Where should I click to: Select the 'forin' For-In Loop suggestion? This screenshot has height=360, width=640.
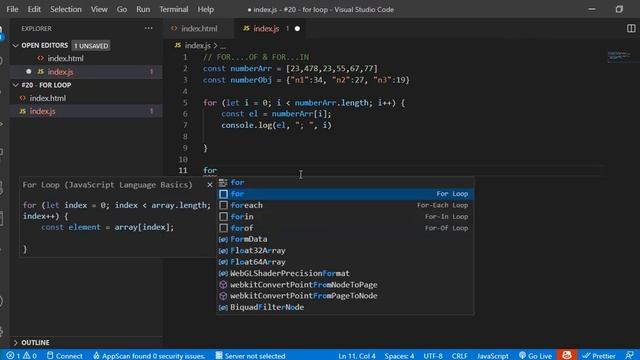(345, 217)
